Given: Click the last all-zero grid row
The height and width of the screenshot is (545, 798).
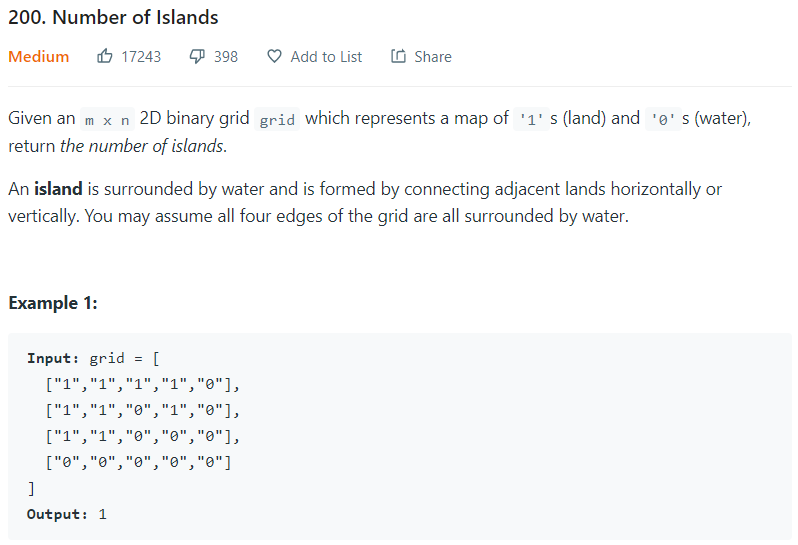Looking at the screenshot, I should tap(138, 462).
